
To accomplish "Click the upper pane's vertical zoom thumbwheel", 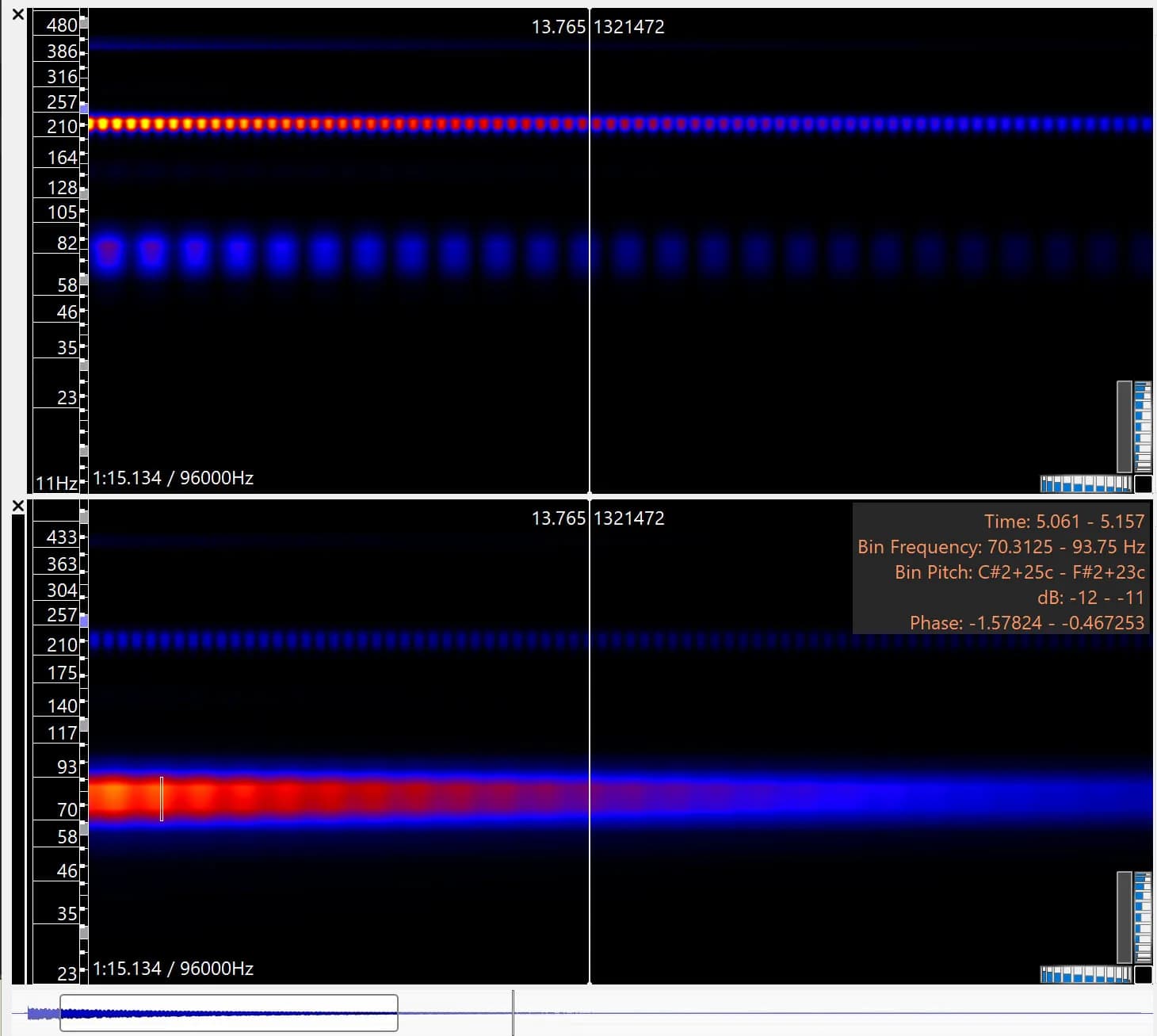I will 1143,427.
